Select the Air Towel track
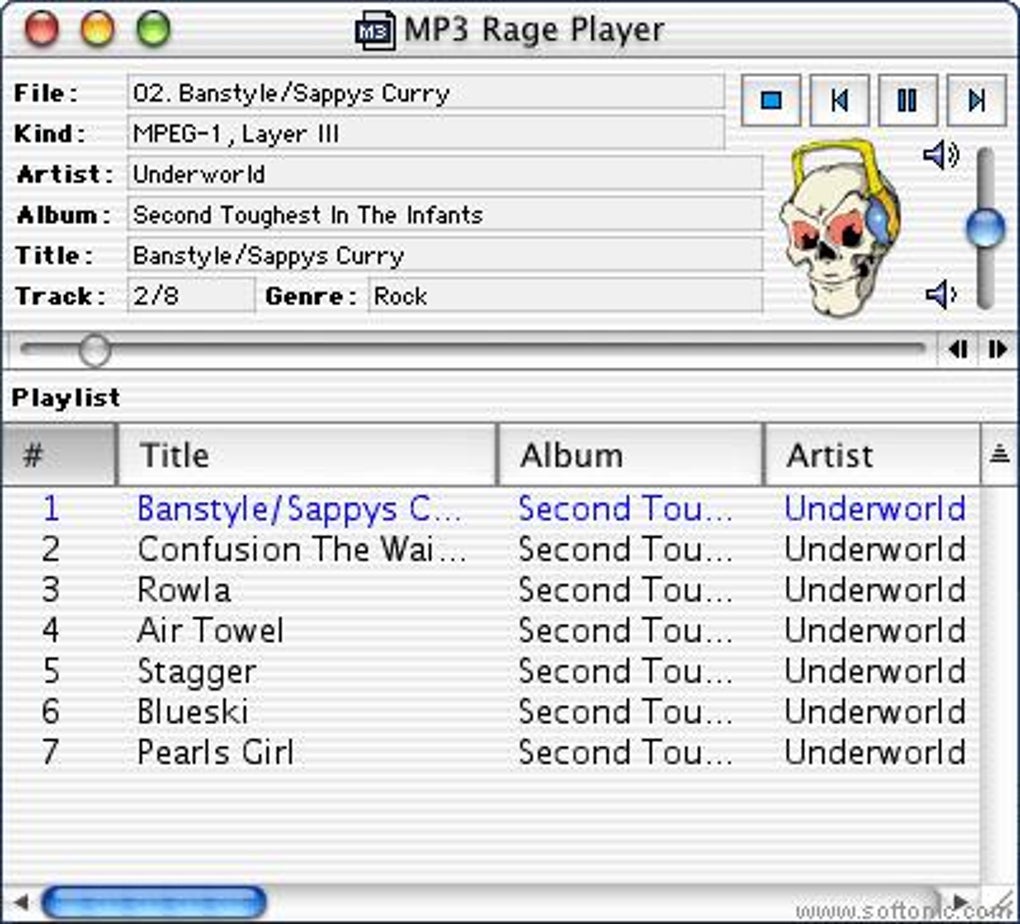The image size is (1020, 924). 491,631
